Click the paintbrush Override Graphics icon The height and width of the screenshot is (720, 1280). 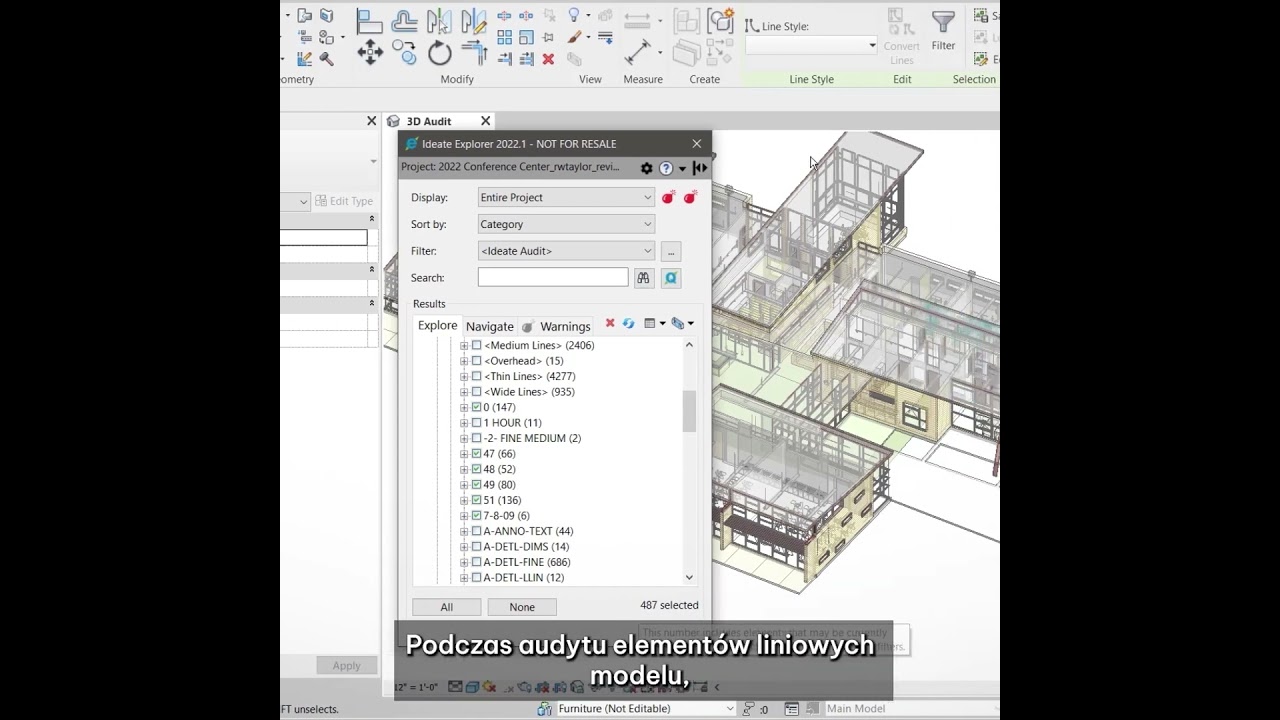(x=574, y=38)
